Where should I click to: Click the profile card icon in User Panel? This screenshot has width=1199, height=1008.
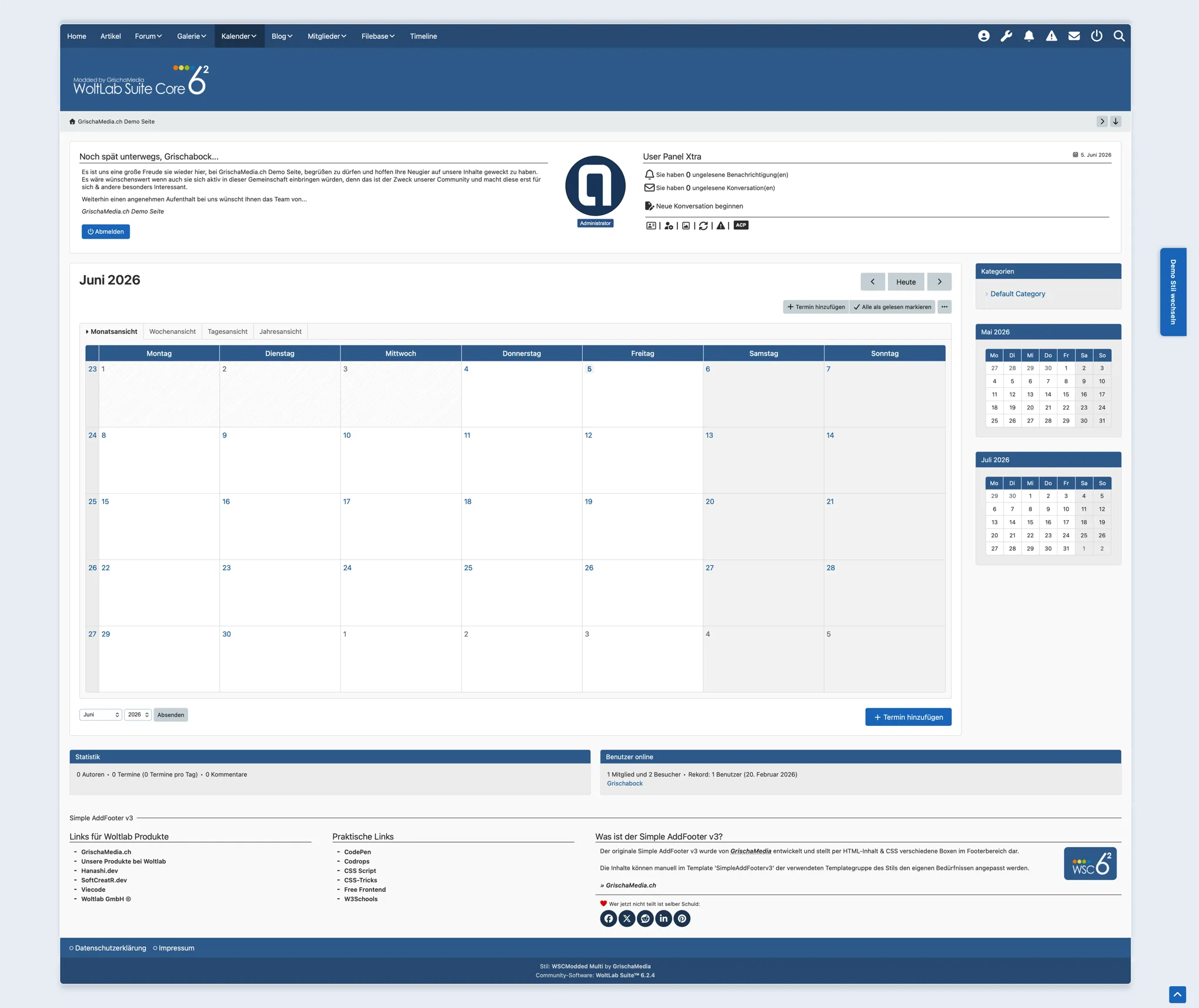pyautogui.click(x=651, y=226)
